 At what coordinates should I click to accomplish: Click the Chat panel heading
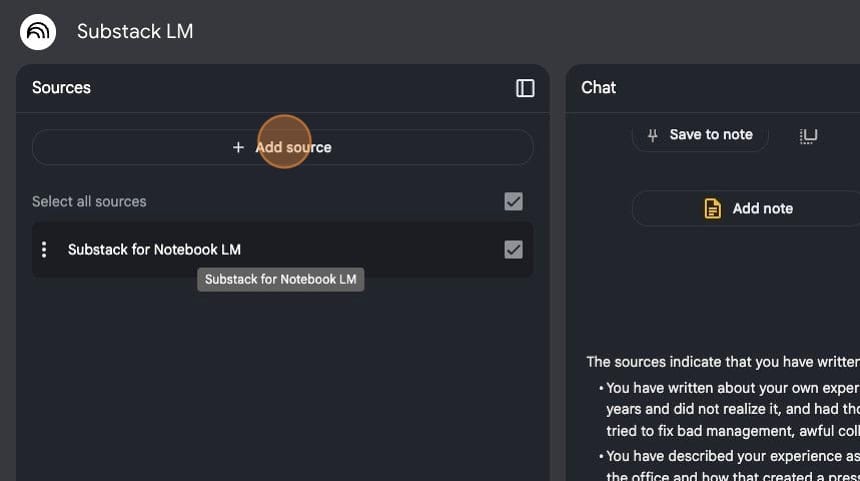click(598, 88)
